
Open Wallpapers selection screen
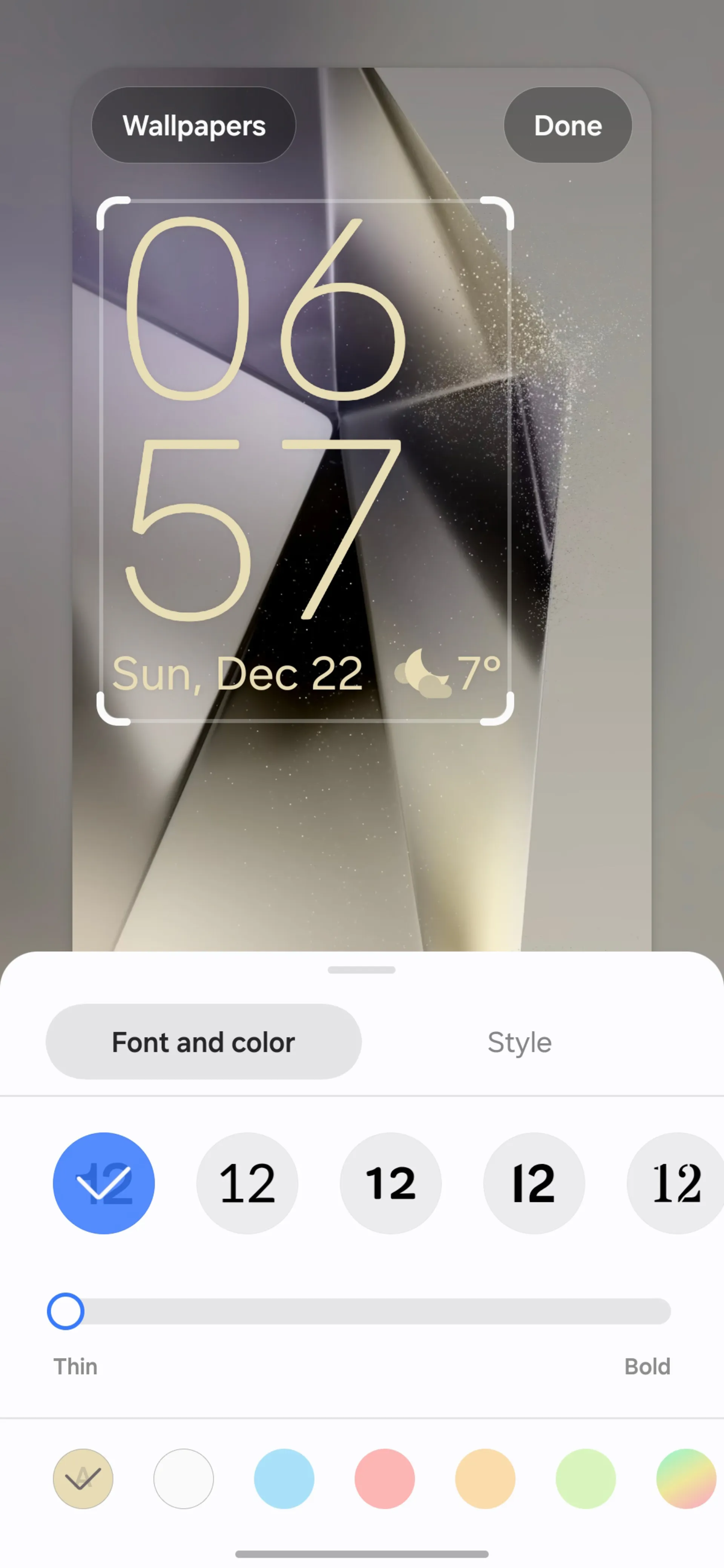(193, 124)
